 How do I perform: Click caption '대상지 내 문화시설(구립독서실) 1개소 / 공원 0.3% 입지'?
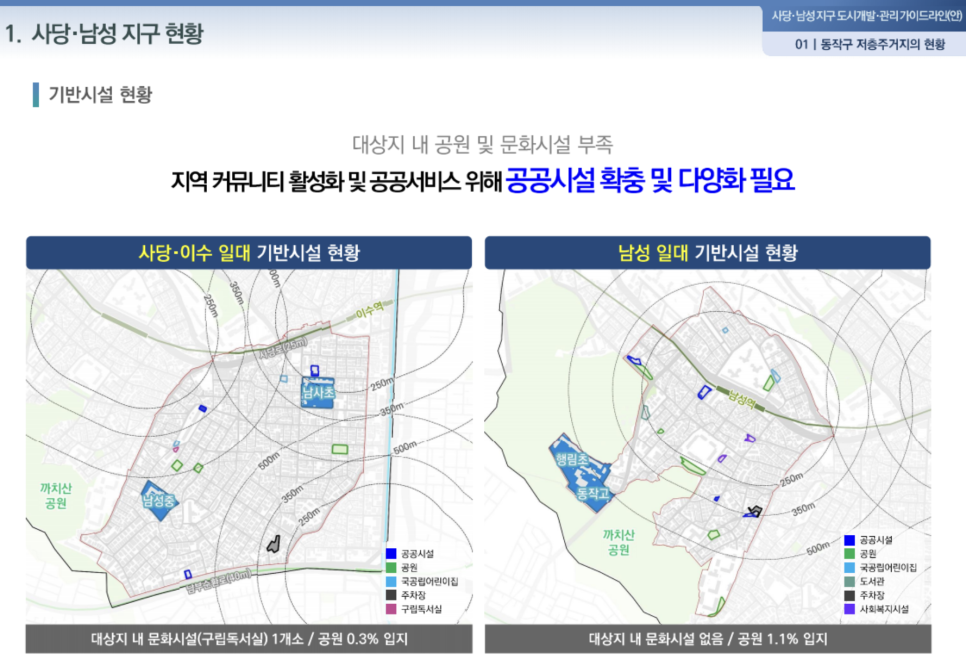pyautogui.click(x=249, y=639)
